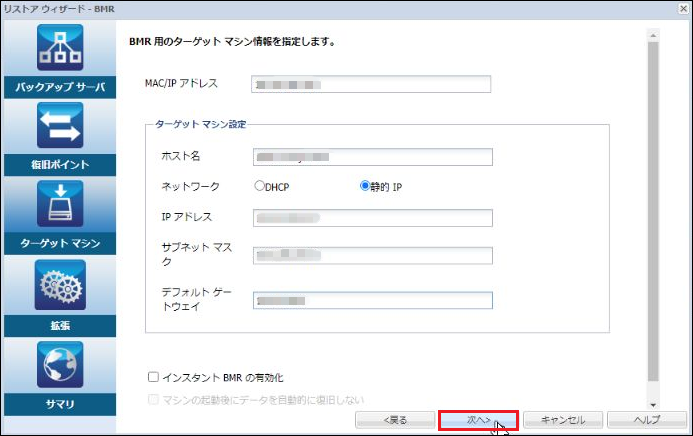Switch to ターゲット マシン tab label
Screen dimensions: 693x436
(x=60, y=243)
